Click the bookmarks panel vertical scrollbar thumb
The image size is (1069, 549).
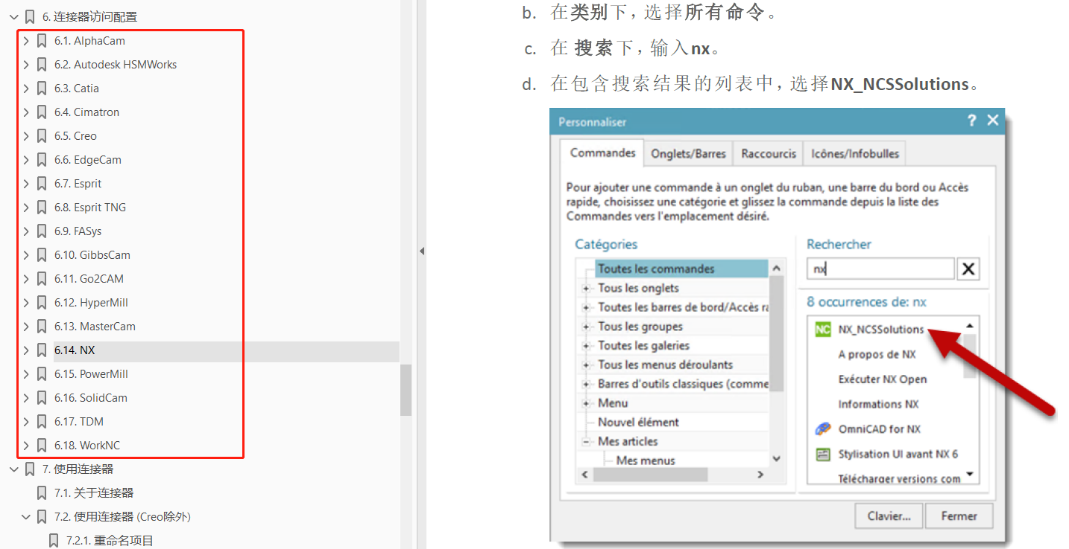pyautogui.click(x=406, y=390)
